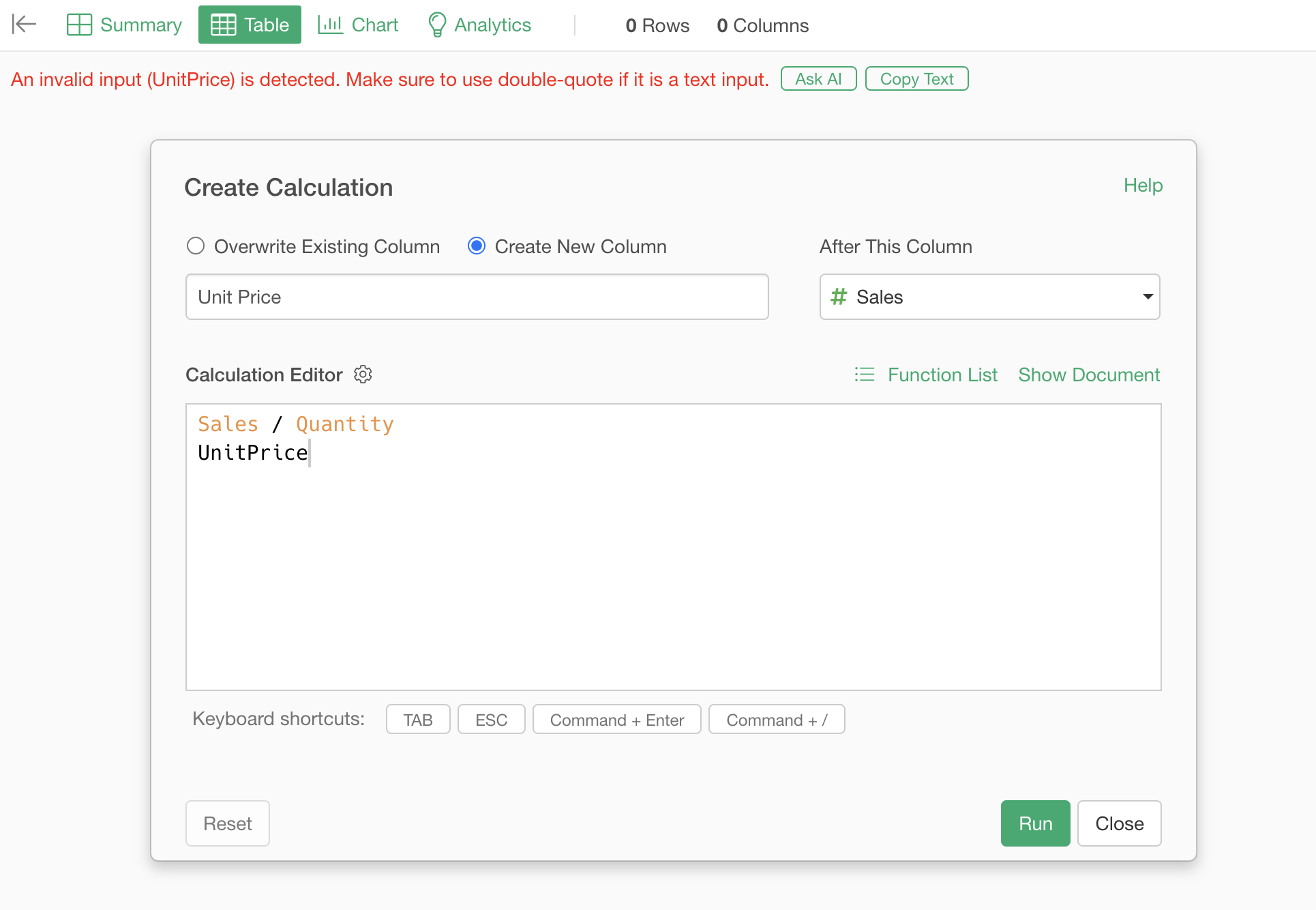Click the Function List lines icon
Viewport: 1316px width, 910px height.
865,375
